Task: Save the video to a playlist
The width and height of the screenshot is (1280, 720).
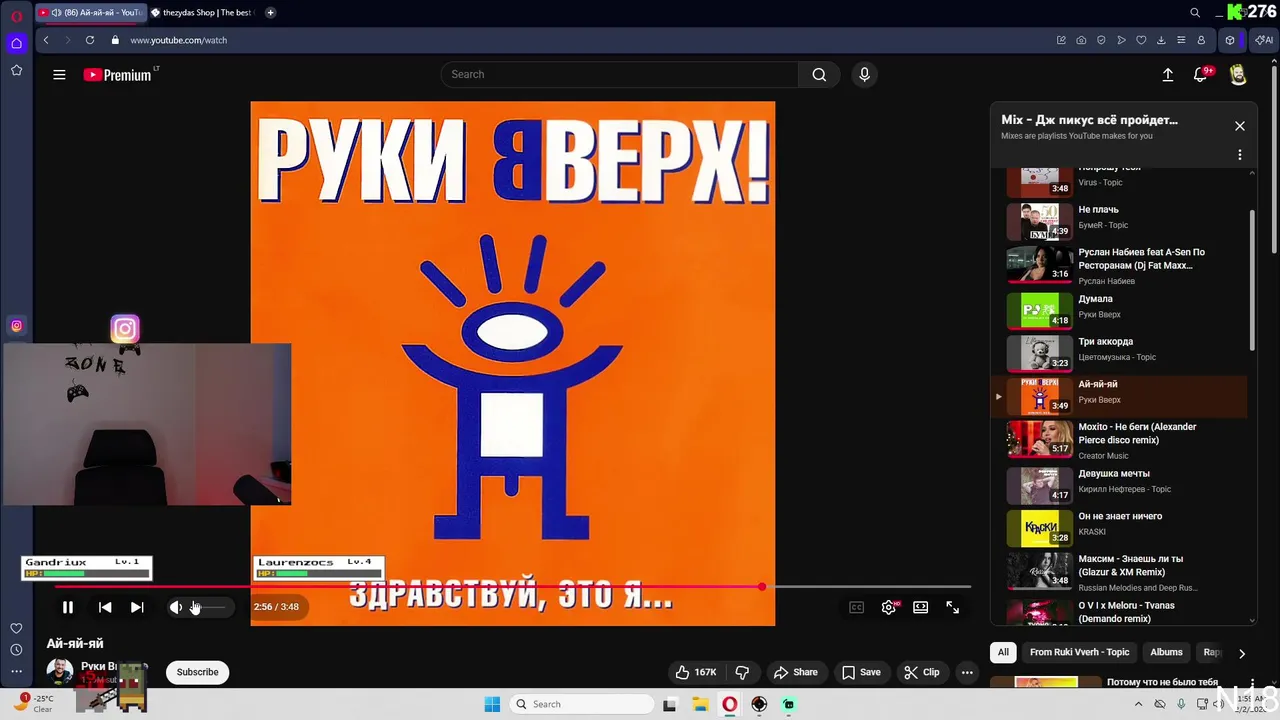Action: click(861, 672)
